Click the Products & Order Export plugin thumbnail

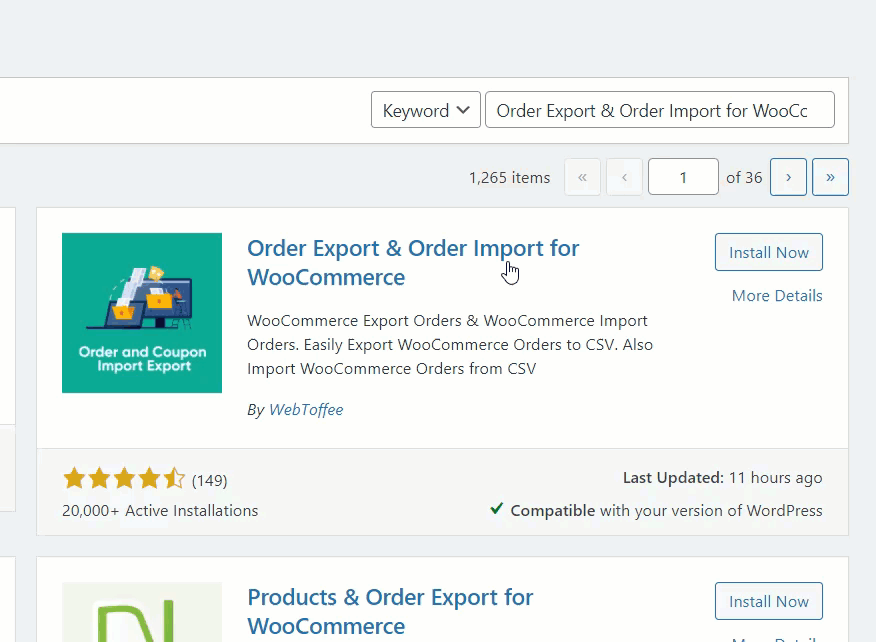(142, 612)
